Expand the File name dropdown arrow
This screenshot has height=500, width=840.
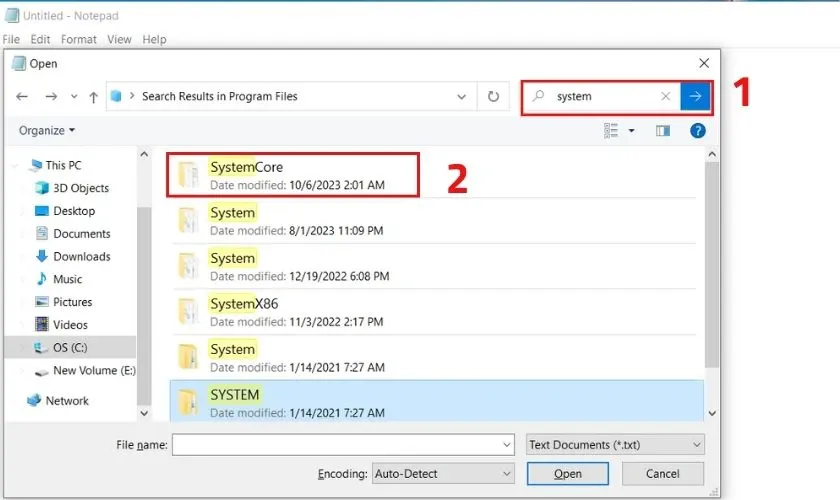tap(507, 445)
